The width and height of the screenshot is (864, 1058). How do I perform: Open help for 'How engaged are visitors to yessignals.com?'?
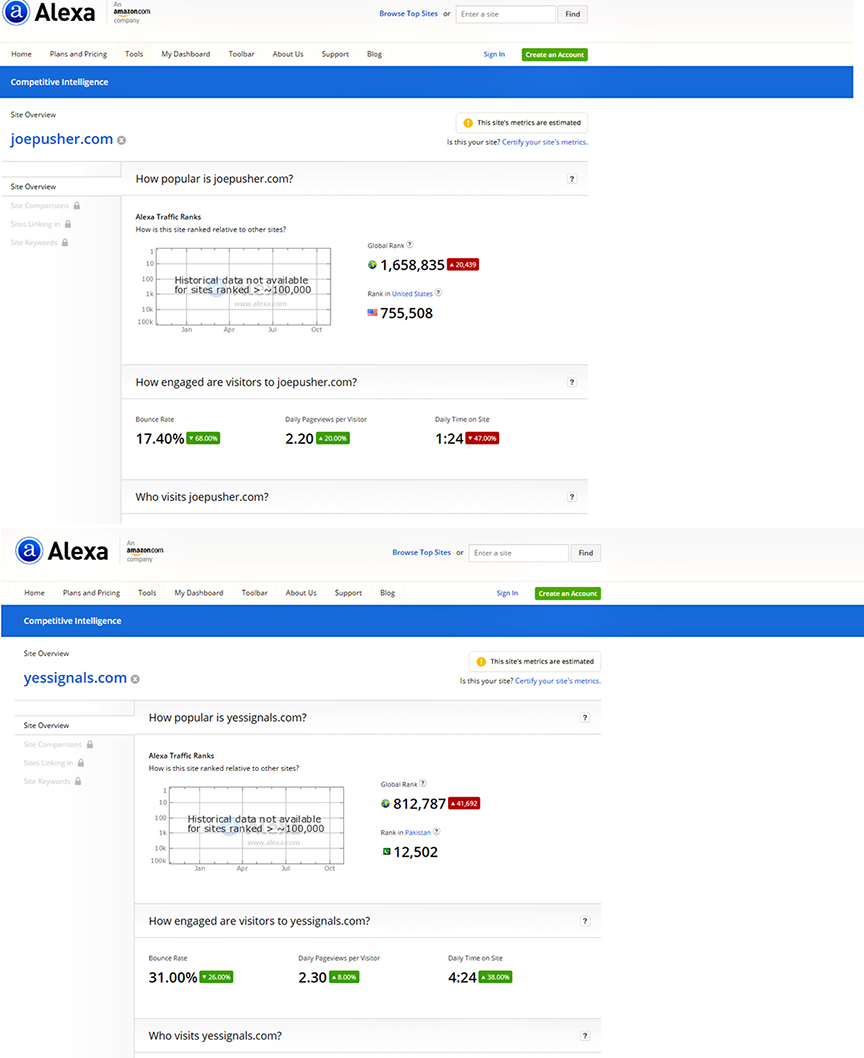(x=585, y=921)
